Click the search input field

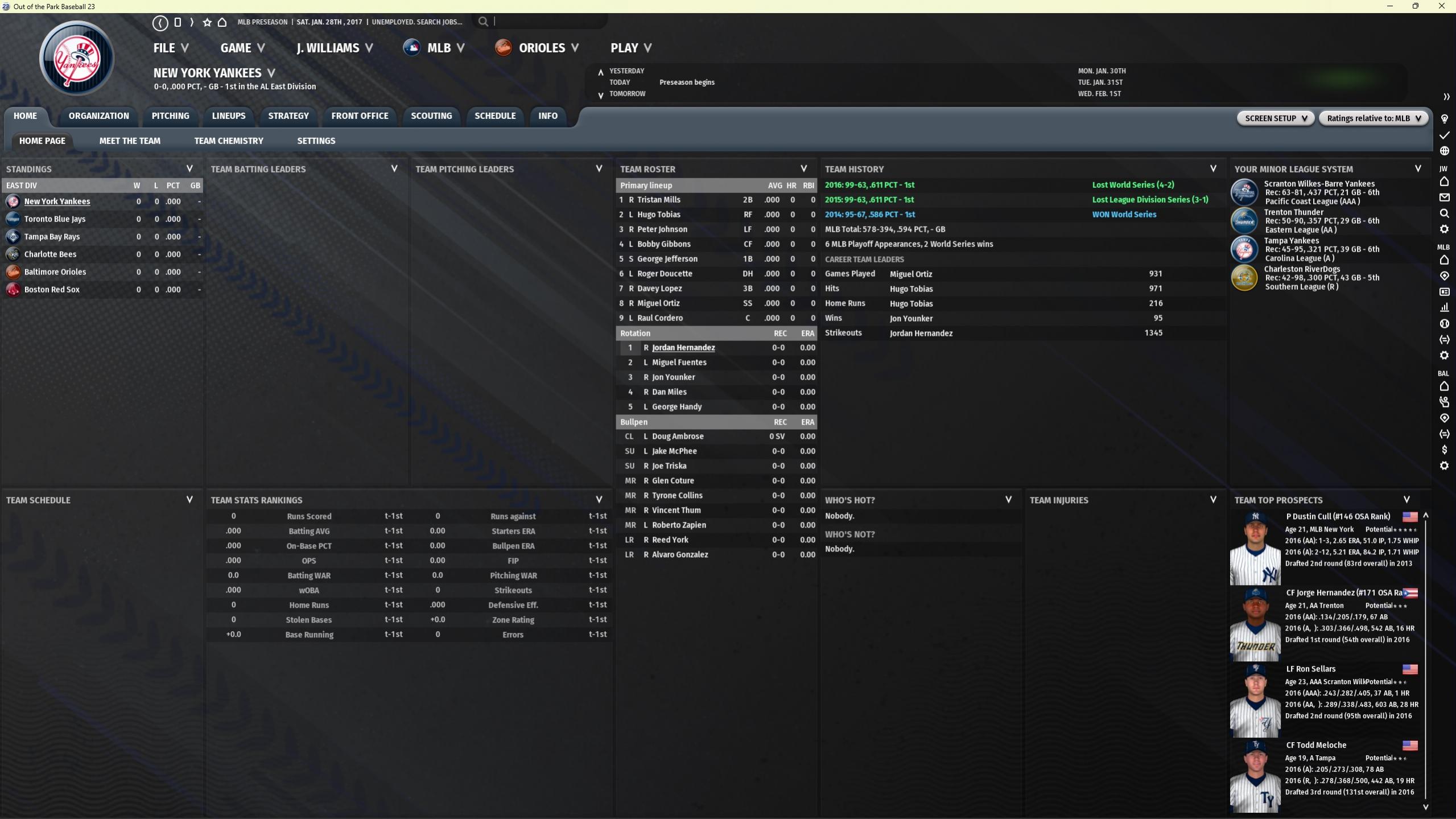click(x=546, y=22)
